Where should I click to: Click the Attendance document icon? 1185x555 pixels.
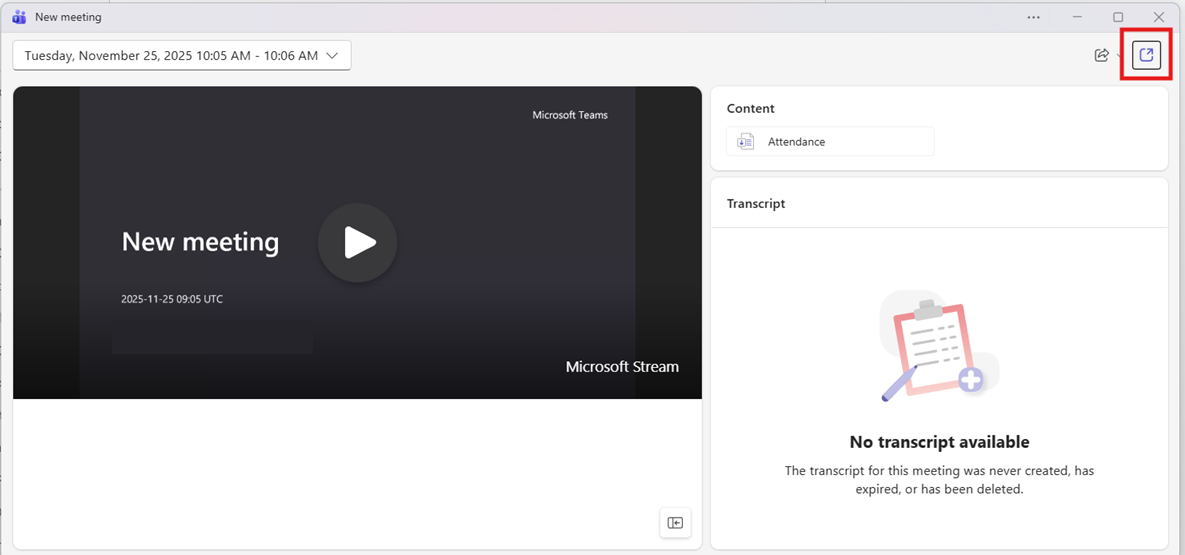click(x=745, y=142)
